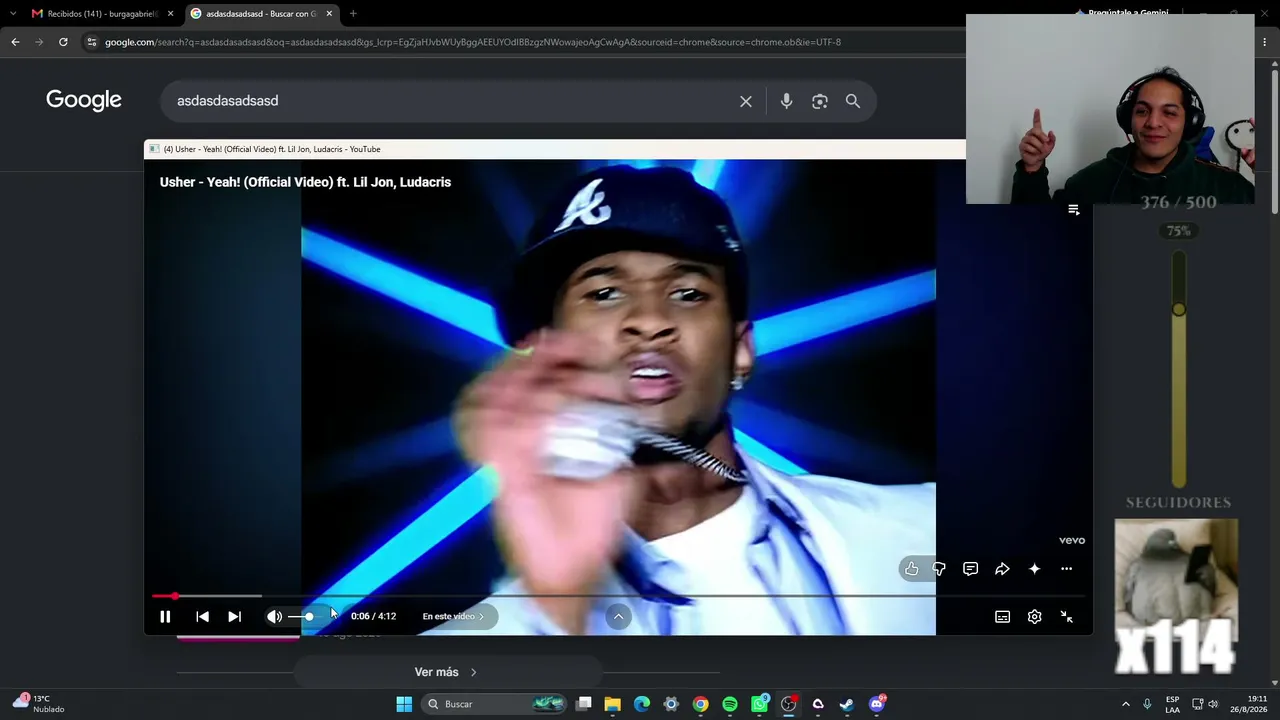Image resolution: width=1280 pixels, height=720 pixels.
Task: Go back in the browser
Action: tap(15, 42)
